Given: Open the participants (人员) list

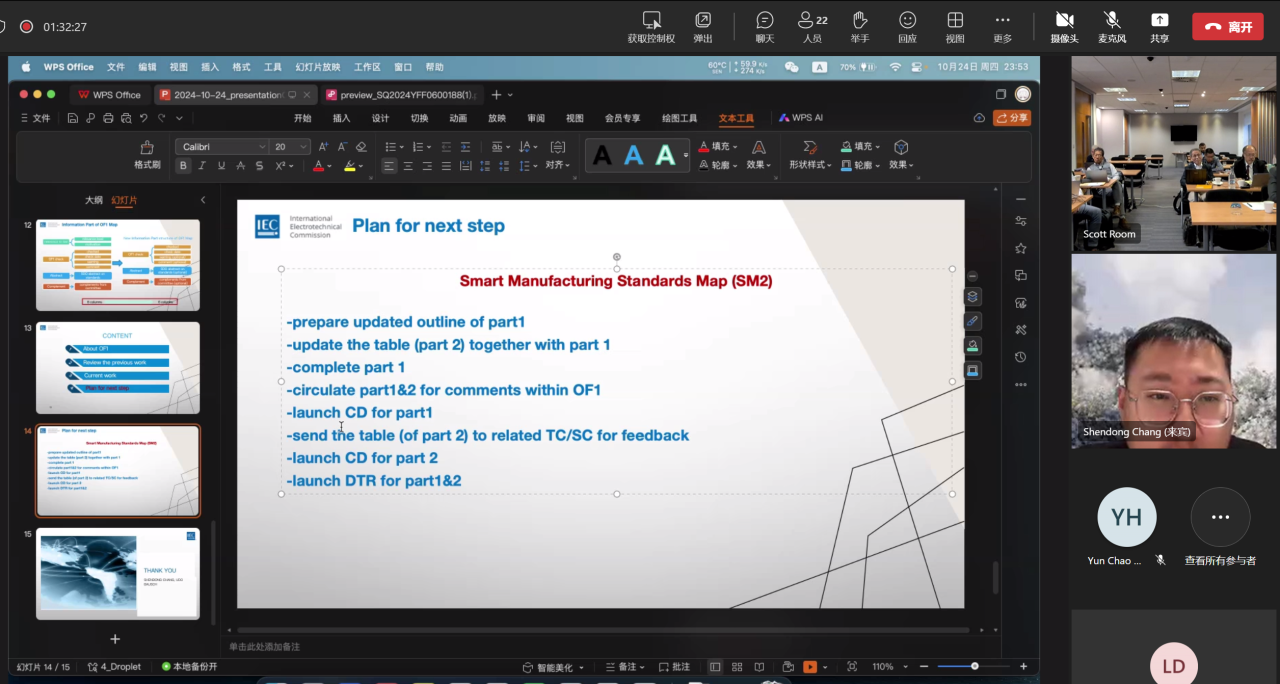Looking at the screenshot, I should [811, 21].
